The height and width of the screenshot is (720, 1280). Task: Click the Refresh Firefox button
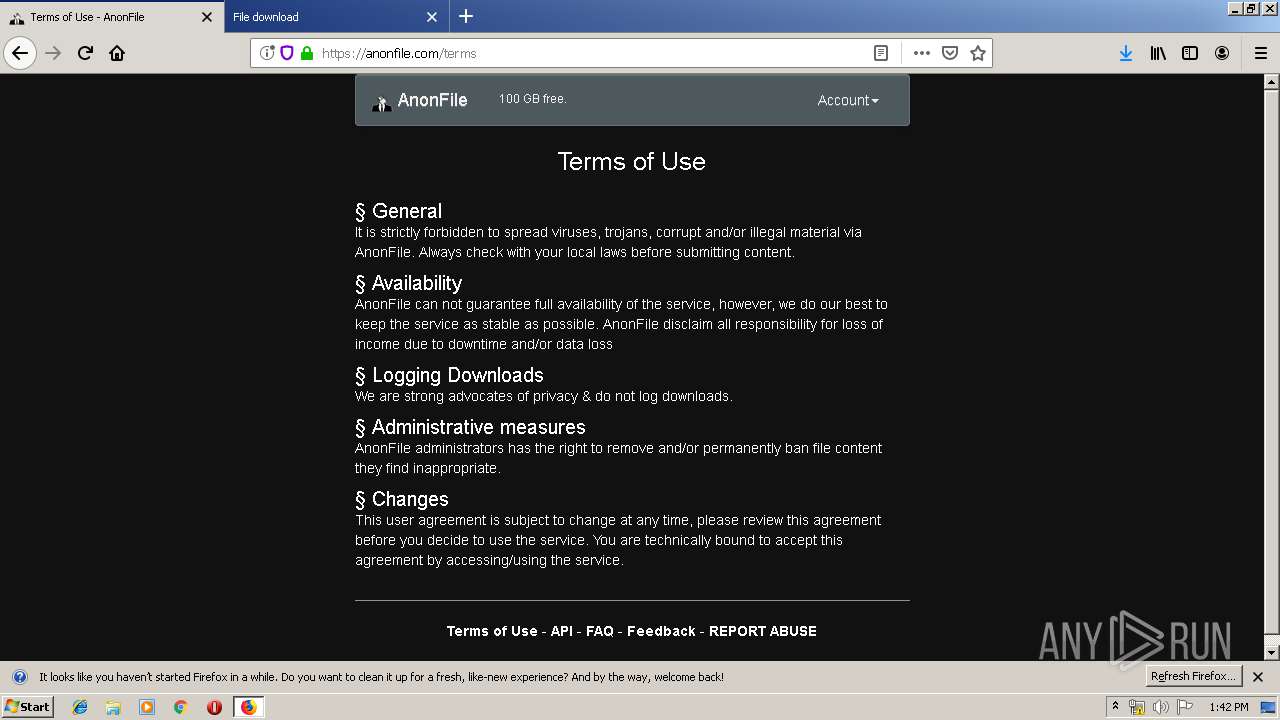[x=1193, y=676]
